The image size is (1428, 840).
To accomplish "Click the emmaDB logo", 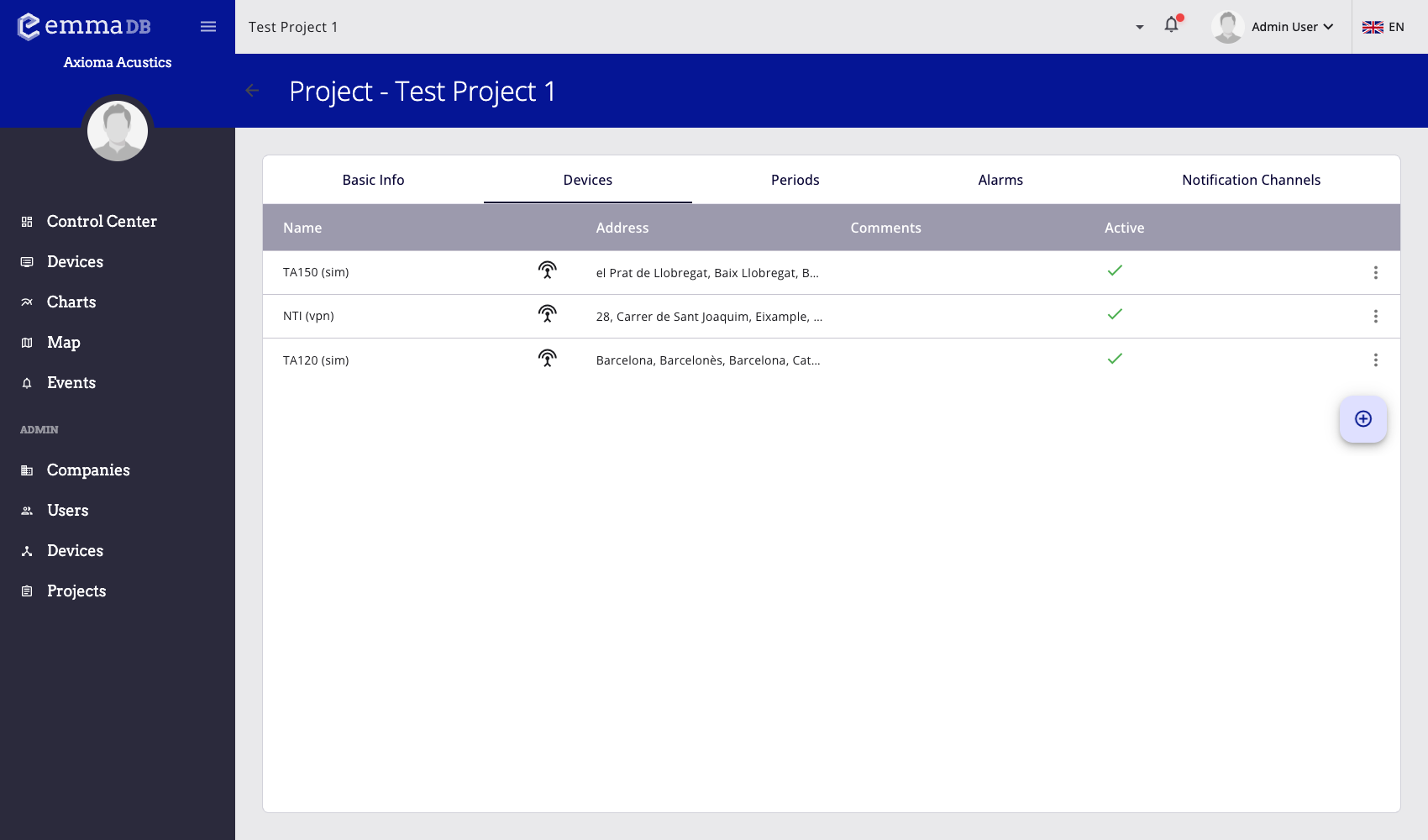I will point(84,26).
